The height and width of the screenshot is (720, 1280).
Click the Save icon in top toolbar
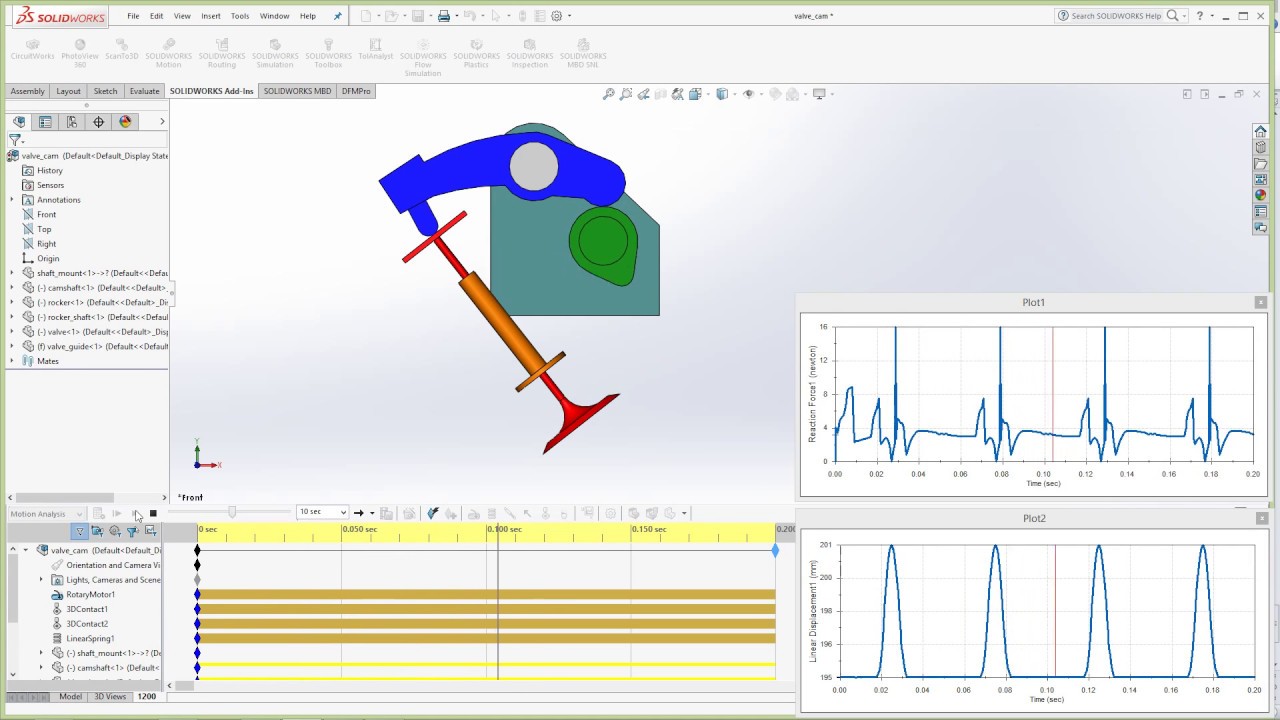(x=418, y=16)
